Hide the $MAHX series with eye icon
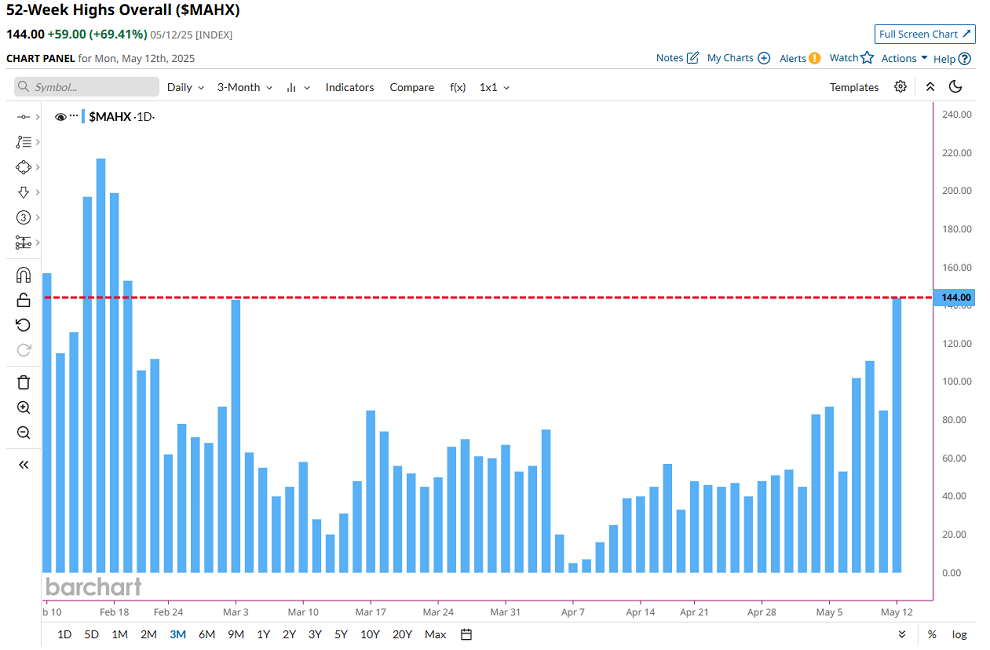The image size is (990, 650). (x=60, y=117)
